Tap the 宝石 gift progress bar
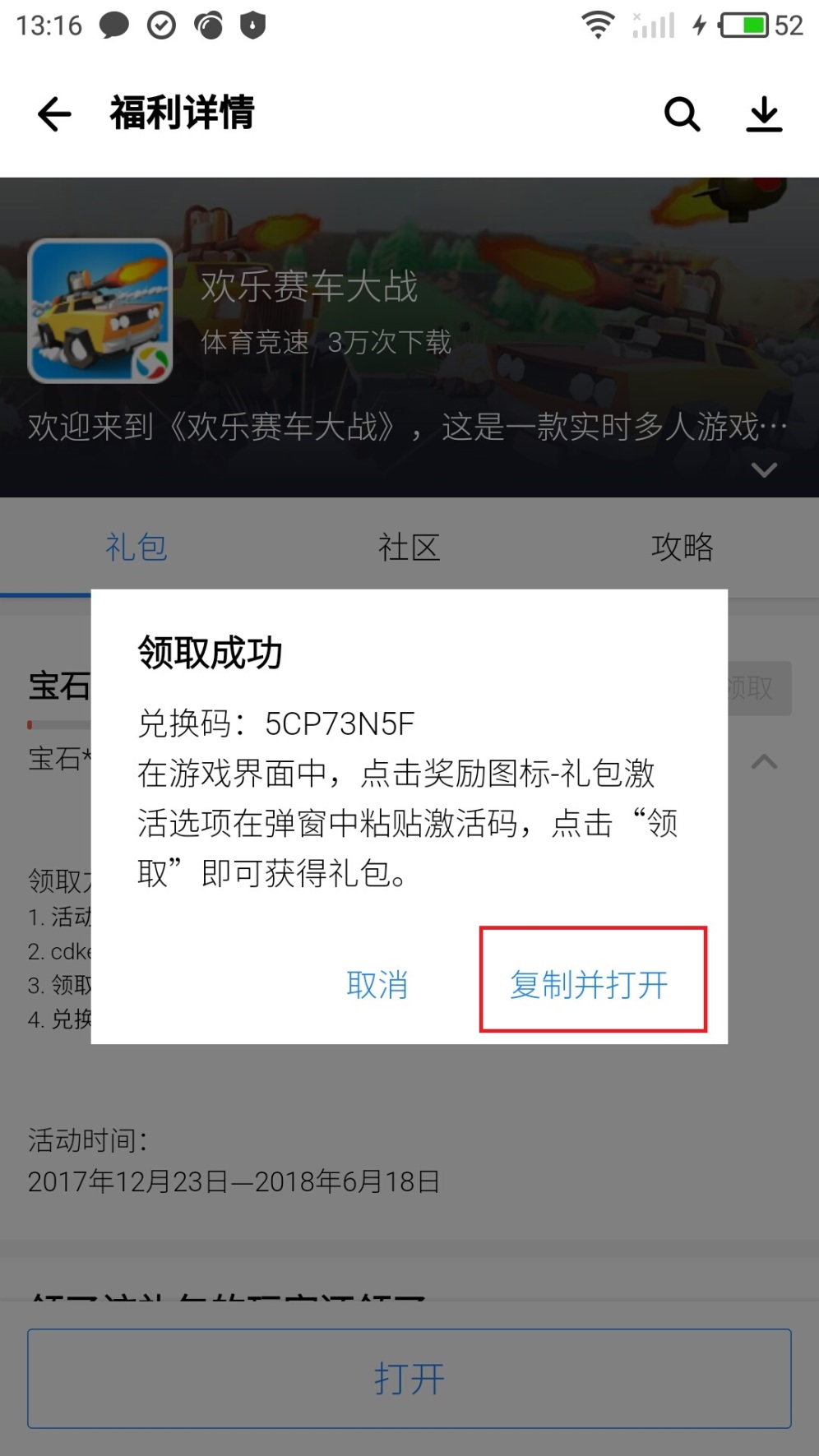This screenshot has width=819, height=1456. tap(59, 725)
